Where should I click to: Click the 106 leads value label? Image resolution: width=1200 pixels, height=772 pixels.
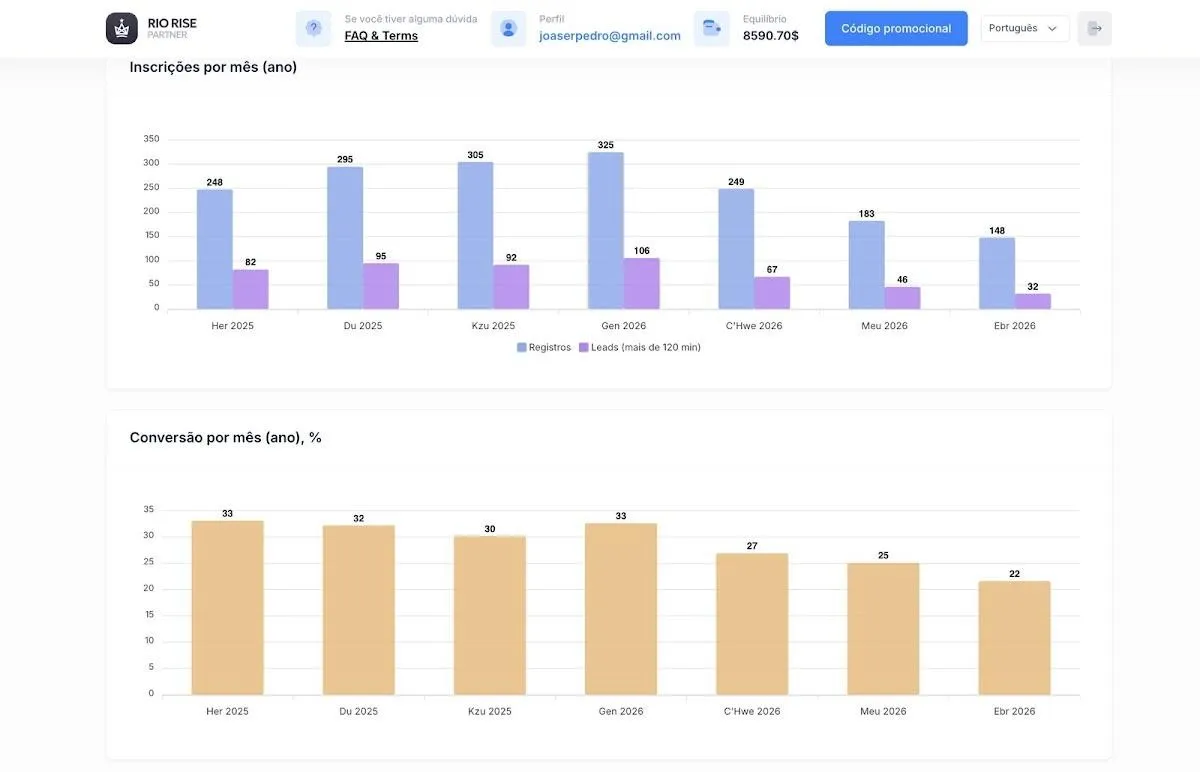click(642, 251)
